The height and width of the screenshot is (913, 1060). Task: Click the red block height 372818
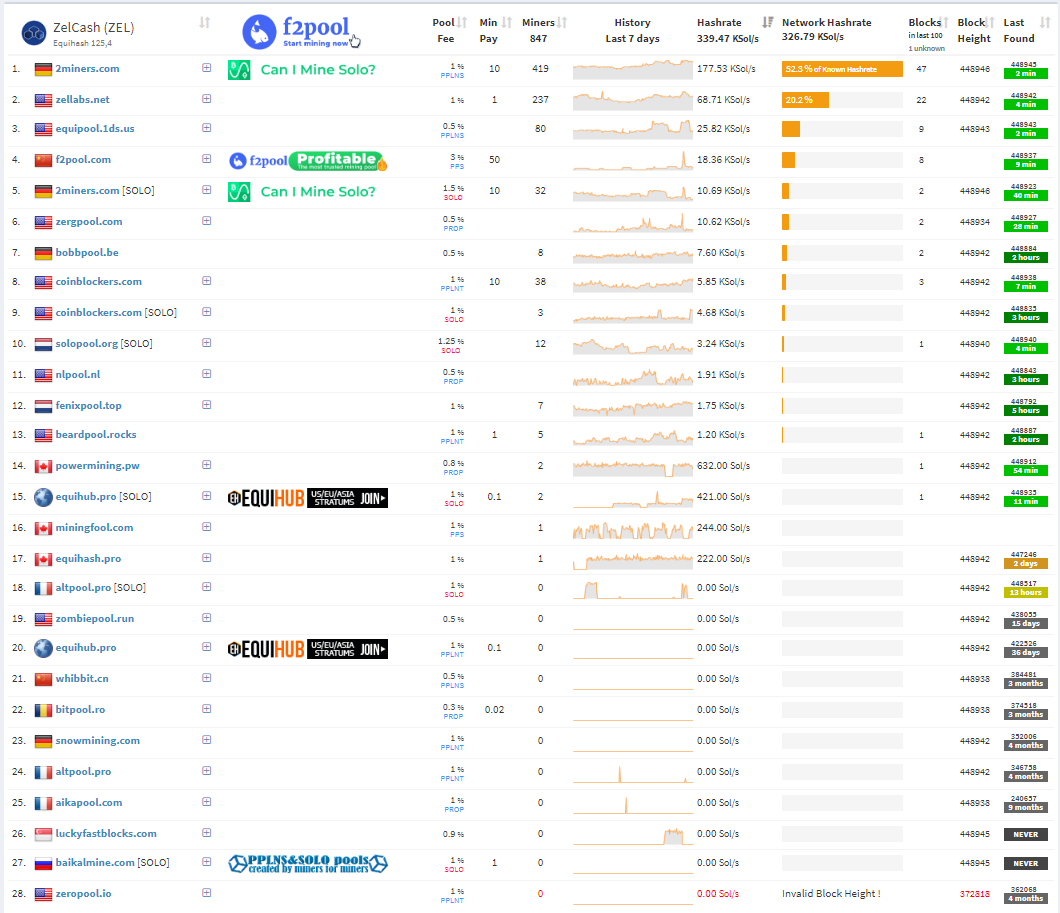(x=975, y=894)
